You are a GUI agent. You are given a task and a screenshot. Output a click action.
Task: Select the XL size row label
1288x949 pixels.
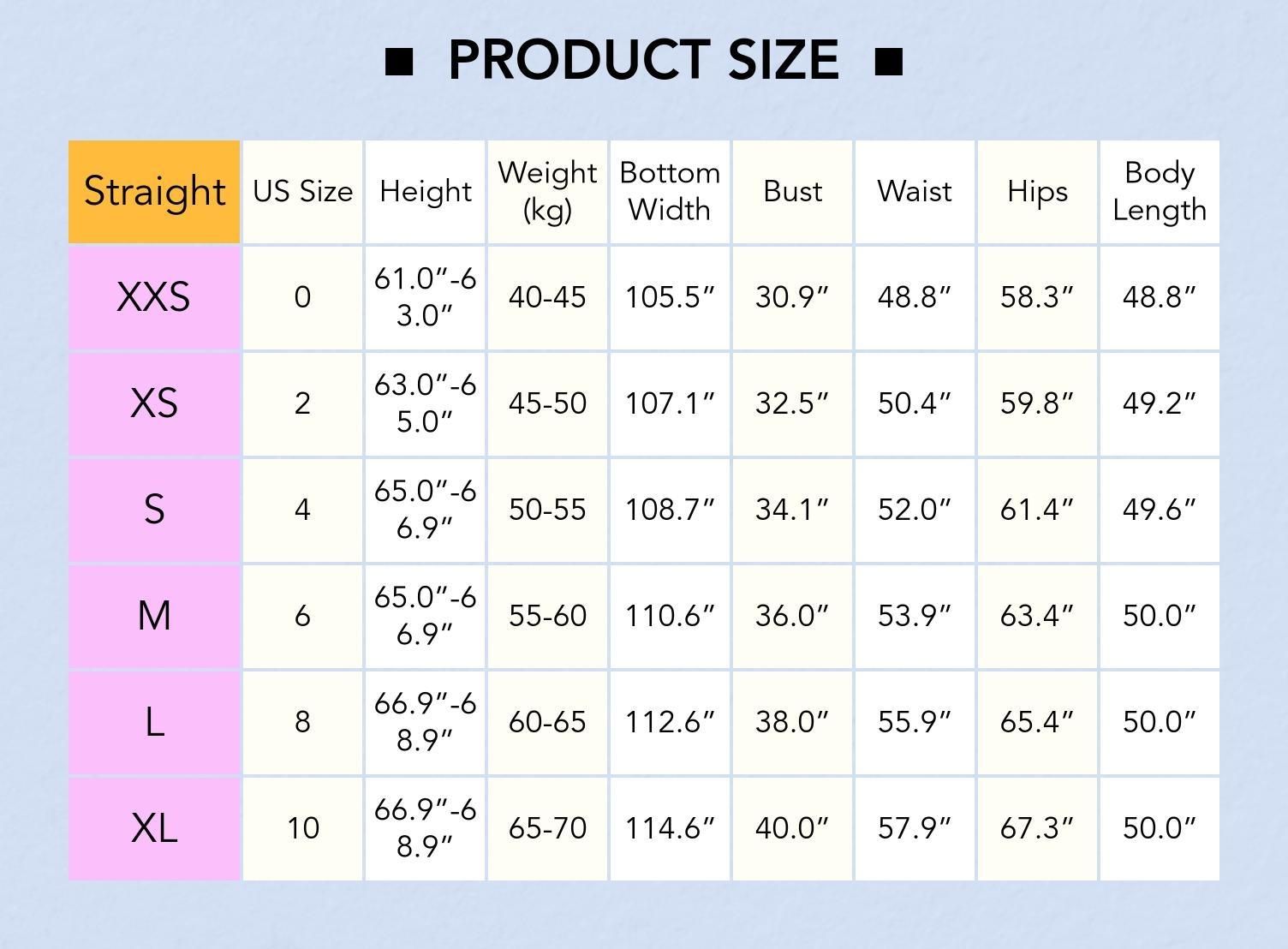154,828
